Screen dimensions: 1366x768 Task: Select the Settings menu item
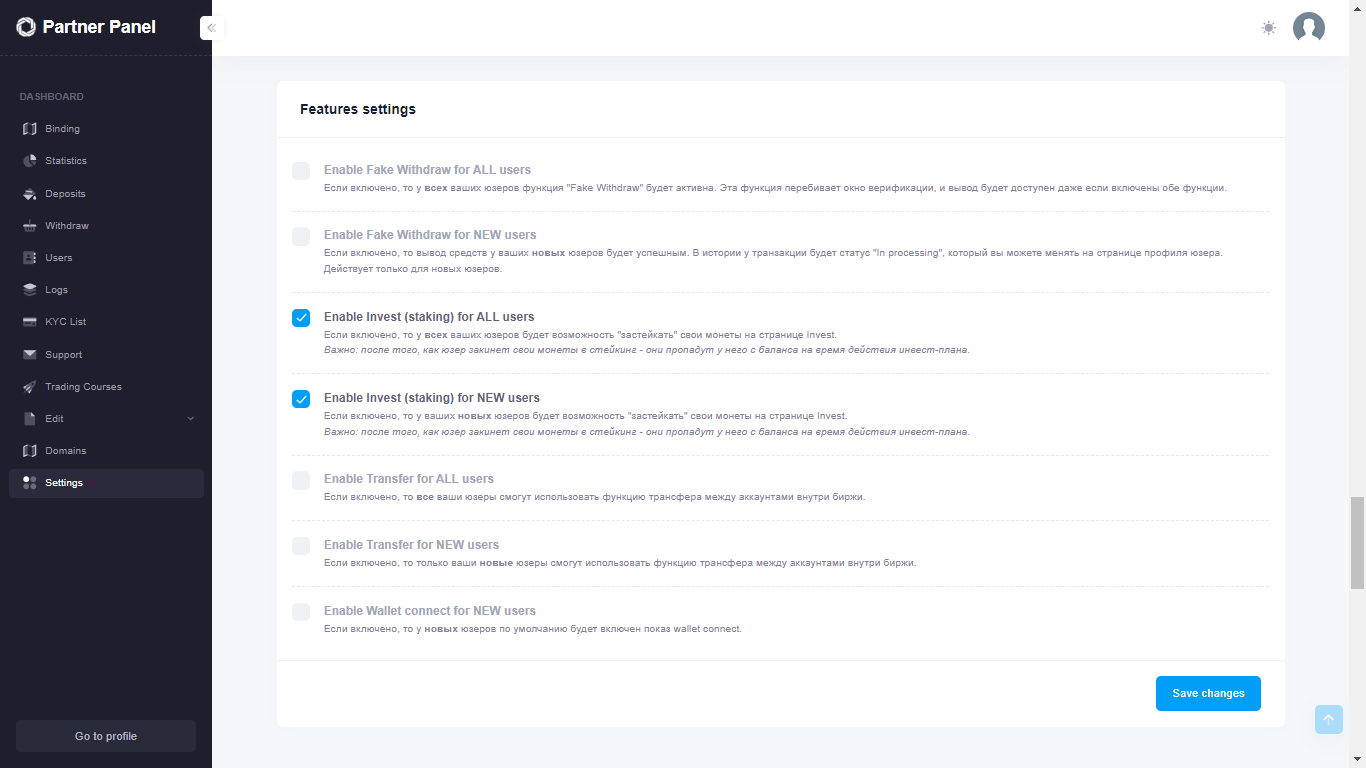106,483
